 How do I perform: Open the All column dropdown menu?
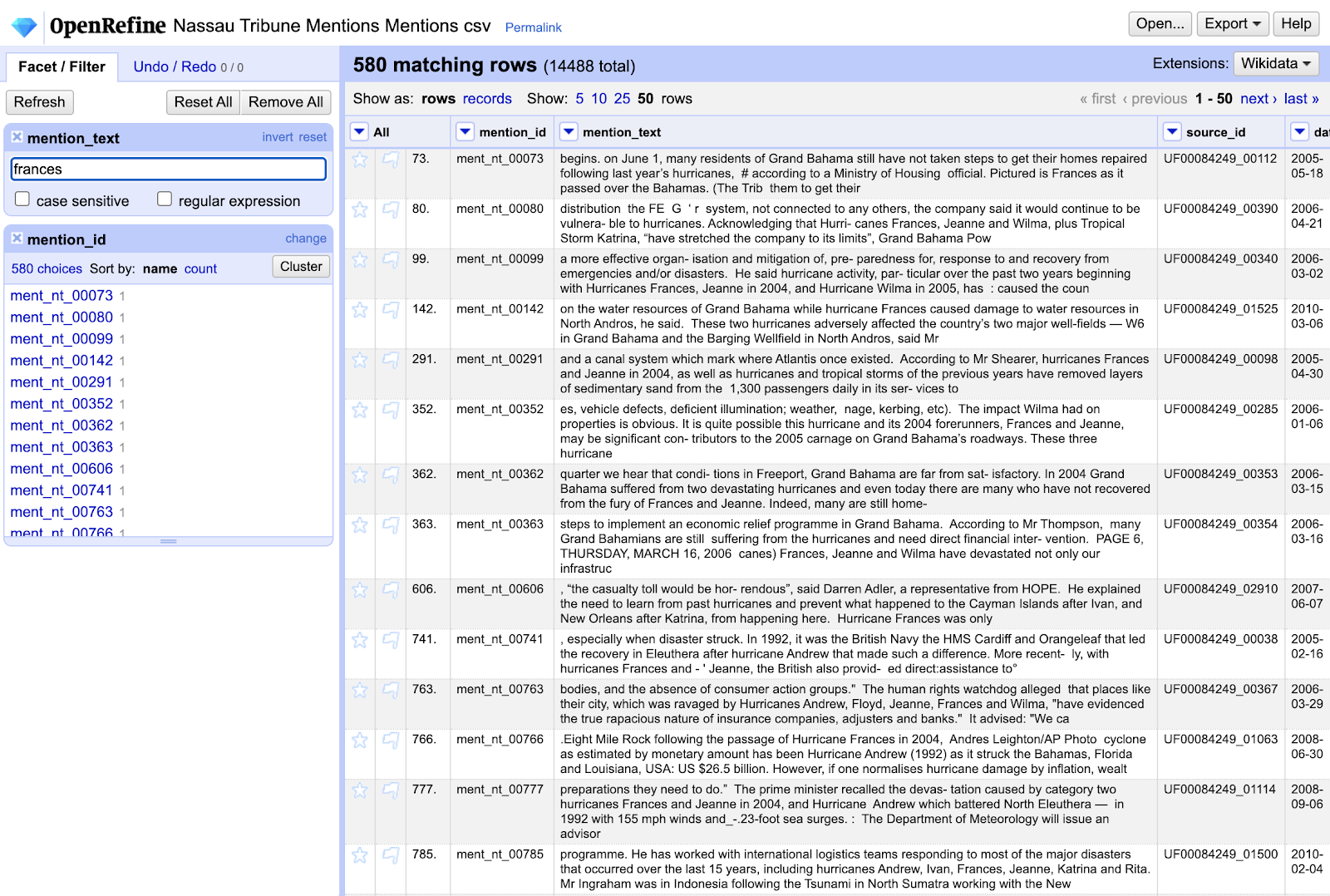[359, 131]
